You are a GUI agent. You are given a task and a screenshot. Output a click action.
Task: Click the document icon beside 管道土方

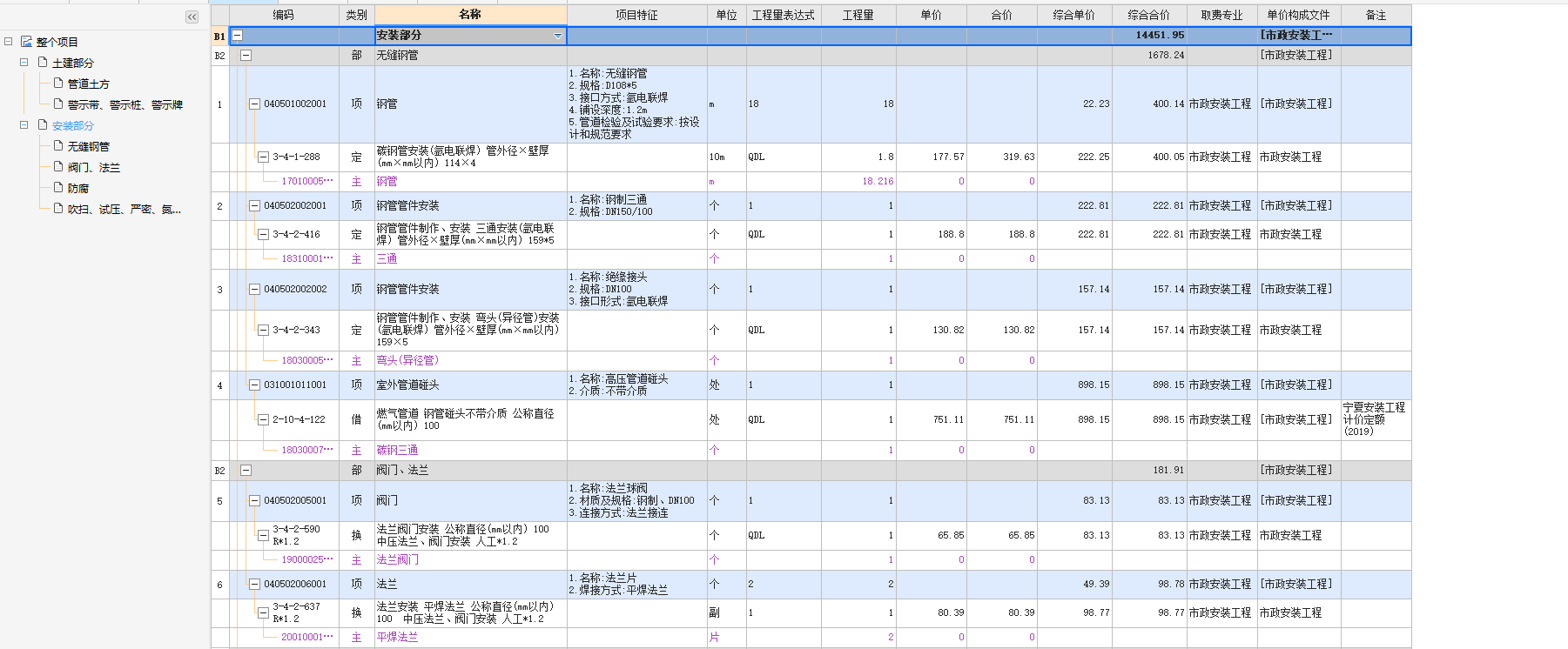point(58,84)
